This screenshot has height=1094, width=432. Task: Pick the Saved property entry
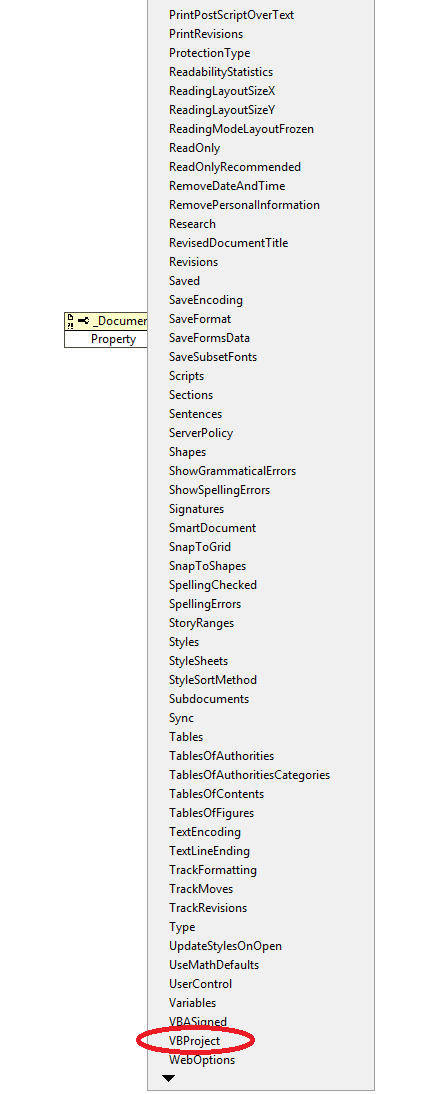point(184,280)
